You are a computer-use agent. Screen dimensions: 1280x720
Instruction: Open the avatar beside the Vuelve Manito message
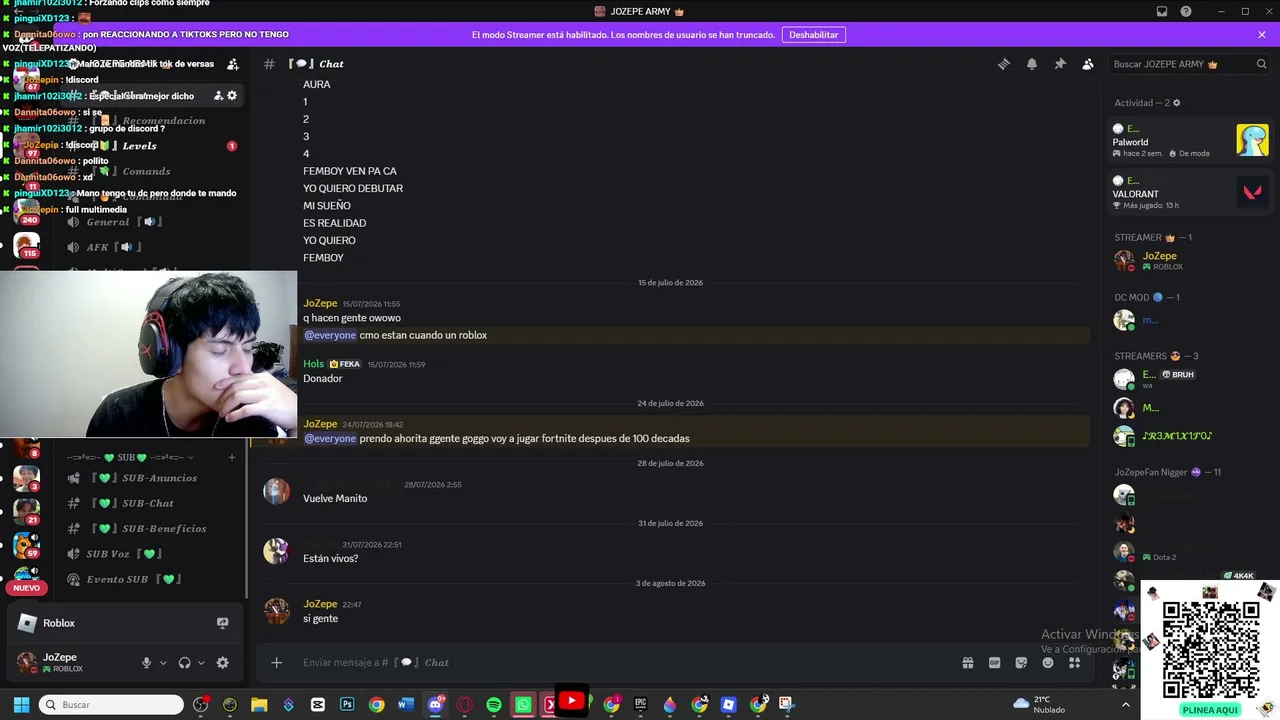277,491
